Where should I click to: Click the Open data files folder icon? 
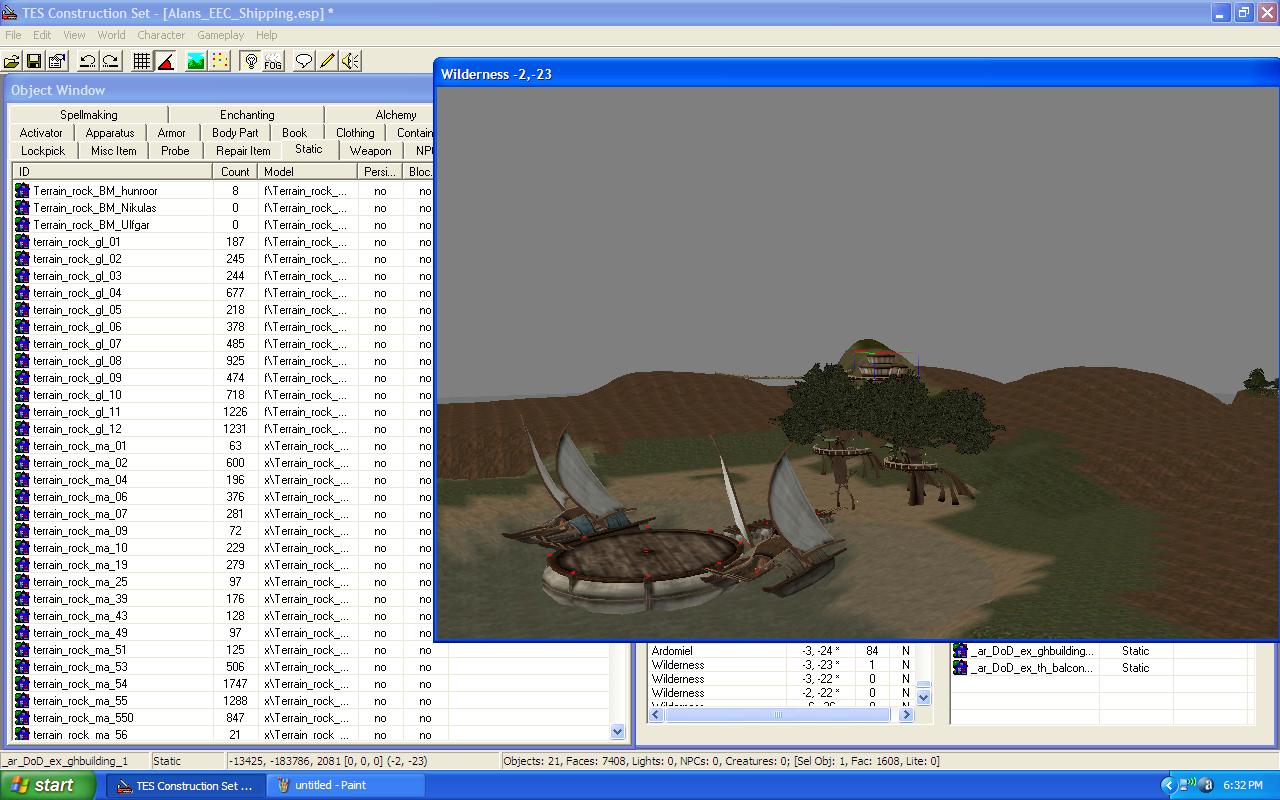12,61
